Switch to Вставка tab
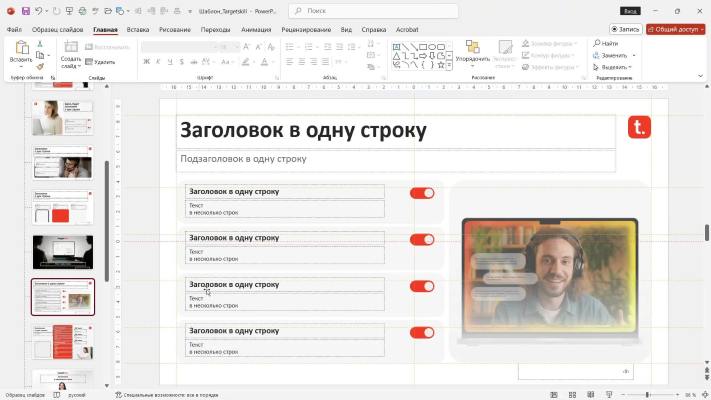Image resolution: width=711 pixels, height=400 pixels. pyautogui.click(x=138, y=29)
